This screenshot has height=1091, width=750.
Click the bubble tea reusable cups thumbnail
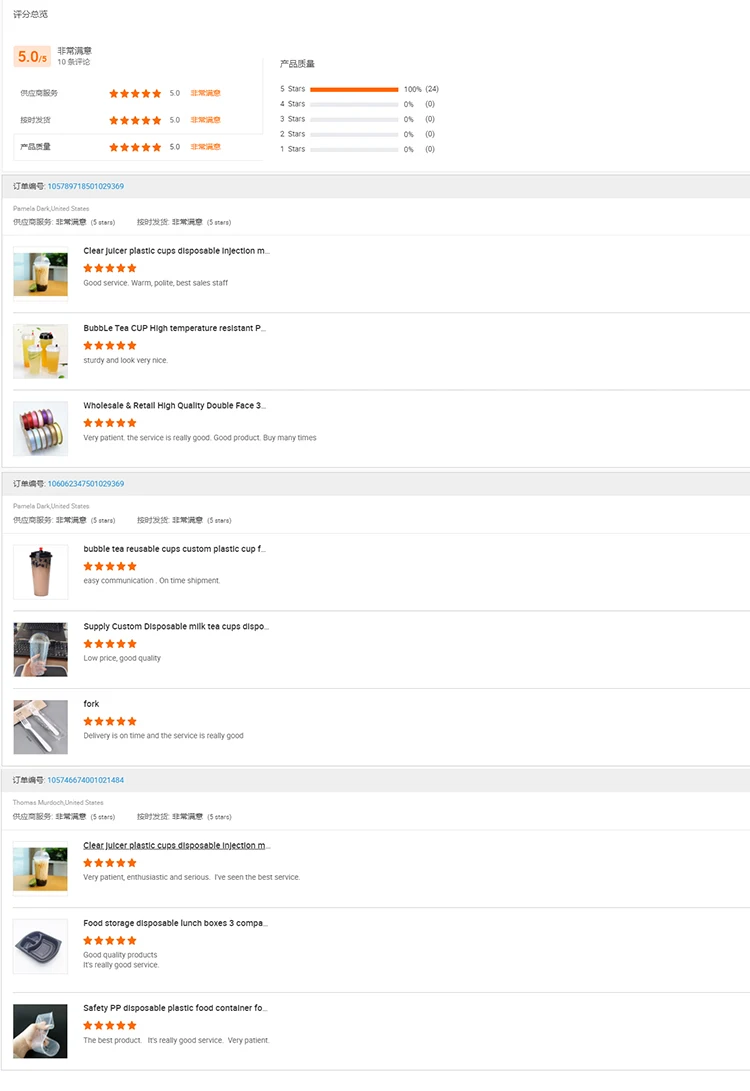(x=41, y=572)
